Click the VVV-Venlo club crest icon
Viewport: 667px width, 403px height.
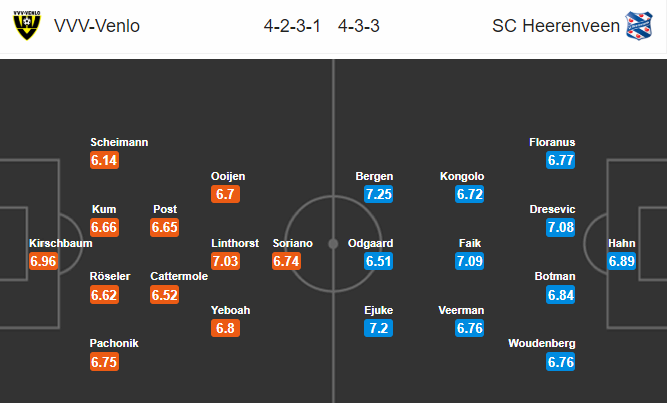(27, 26)
